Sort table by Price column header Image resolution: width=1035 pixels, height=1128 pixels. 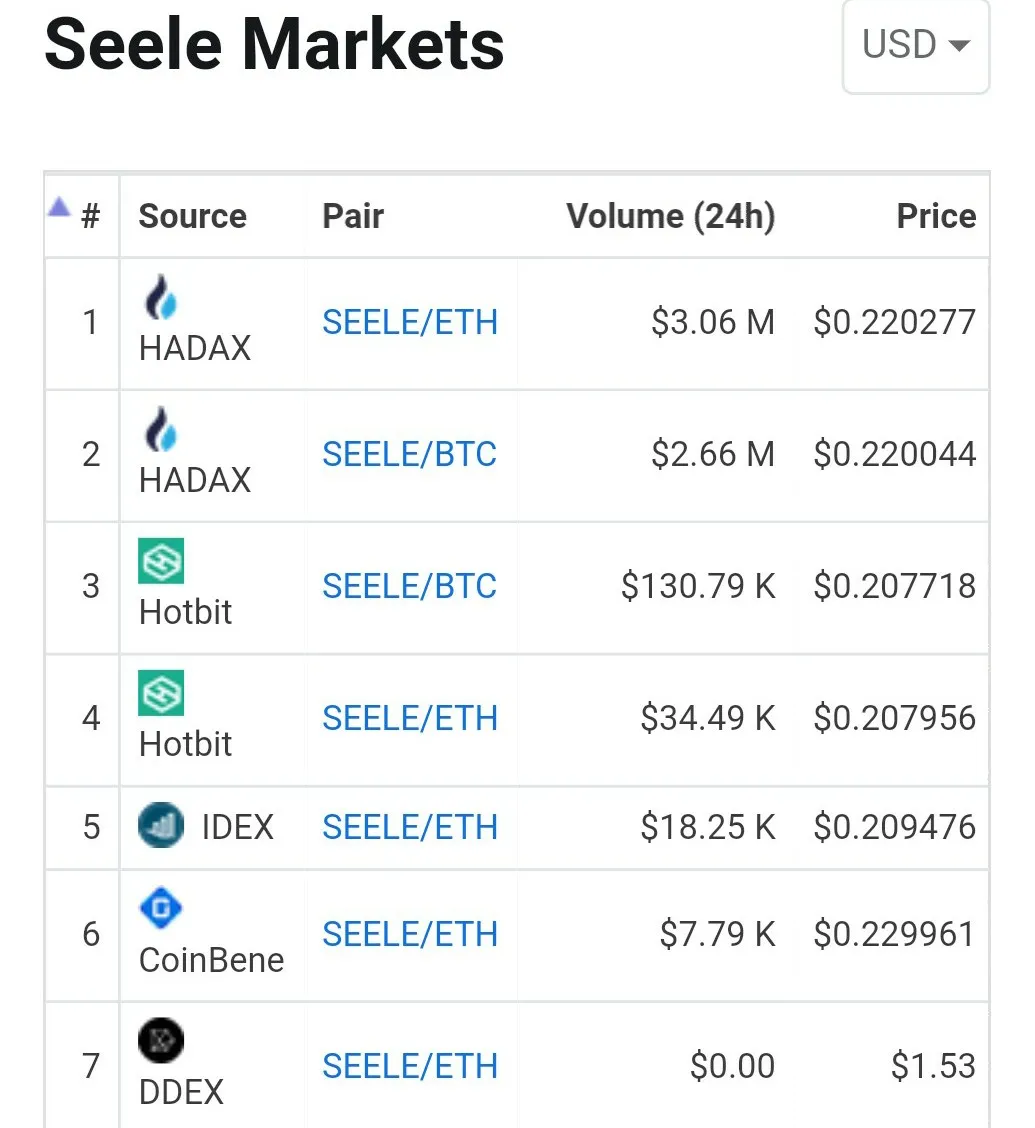(936, 216)
